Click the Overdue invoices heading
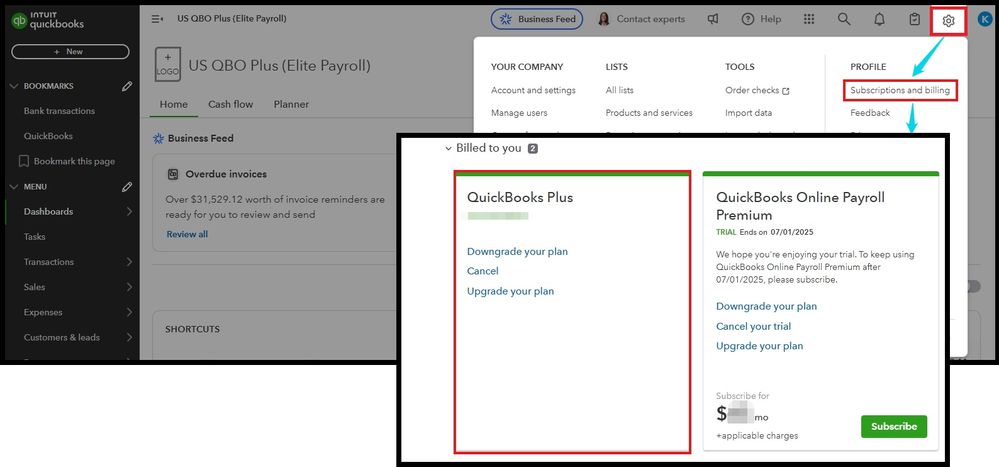 point(226,174)
